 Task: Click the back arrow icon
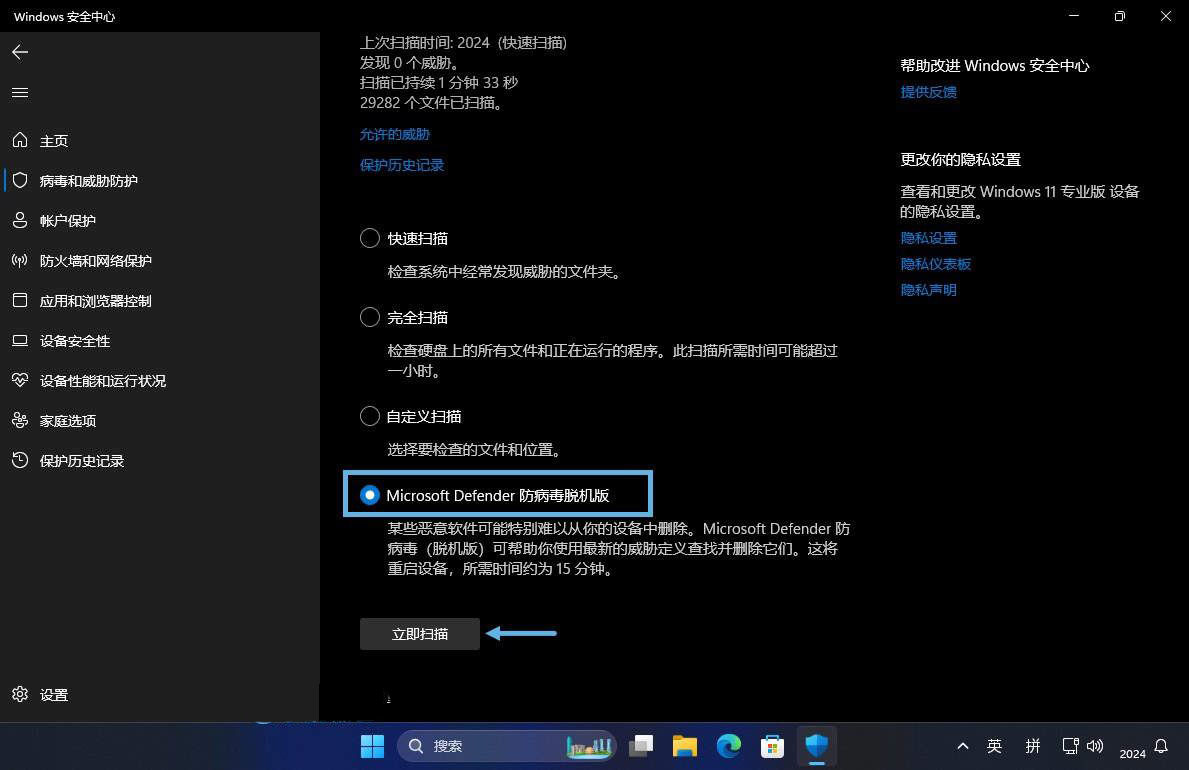coord(20,52)
